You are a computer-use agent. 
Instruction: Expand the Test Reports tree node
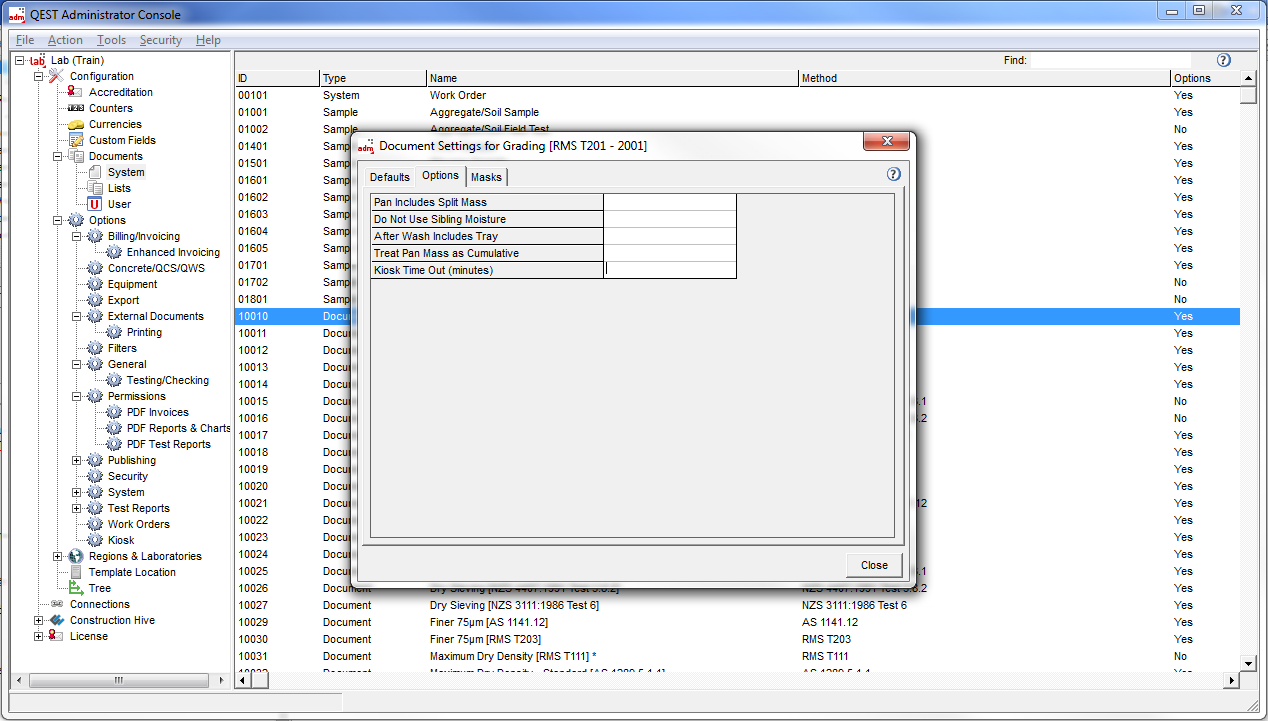(x=77, y=508)
